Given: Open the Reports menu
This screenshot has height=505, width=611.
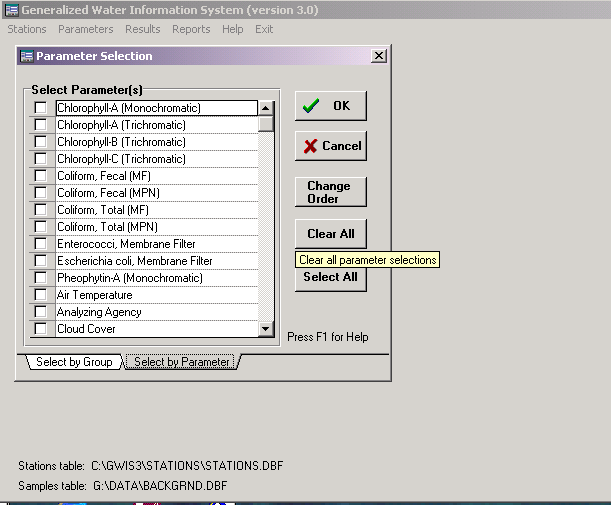Looking at the screenshot, I should 191,29.
